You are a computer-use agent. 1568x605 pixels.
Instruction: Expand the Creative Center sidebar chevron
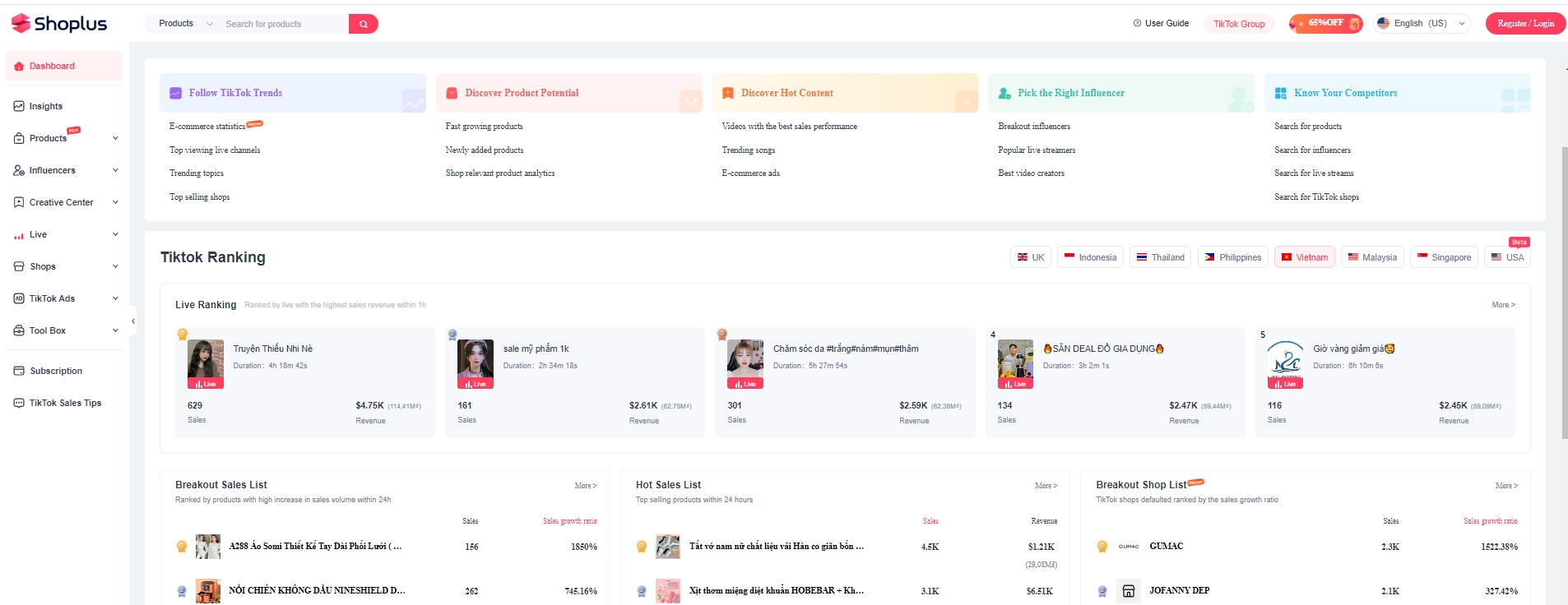(x=115, y=202)
